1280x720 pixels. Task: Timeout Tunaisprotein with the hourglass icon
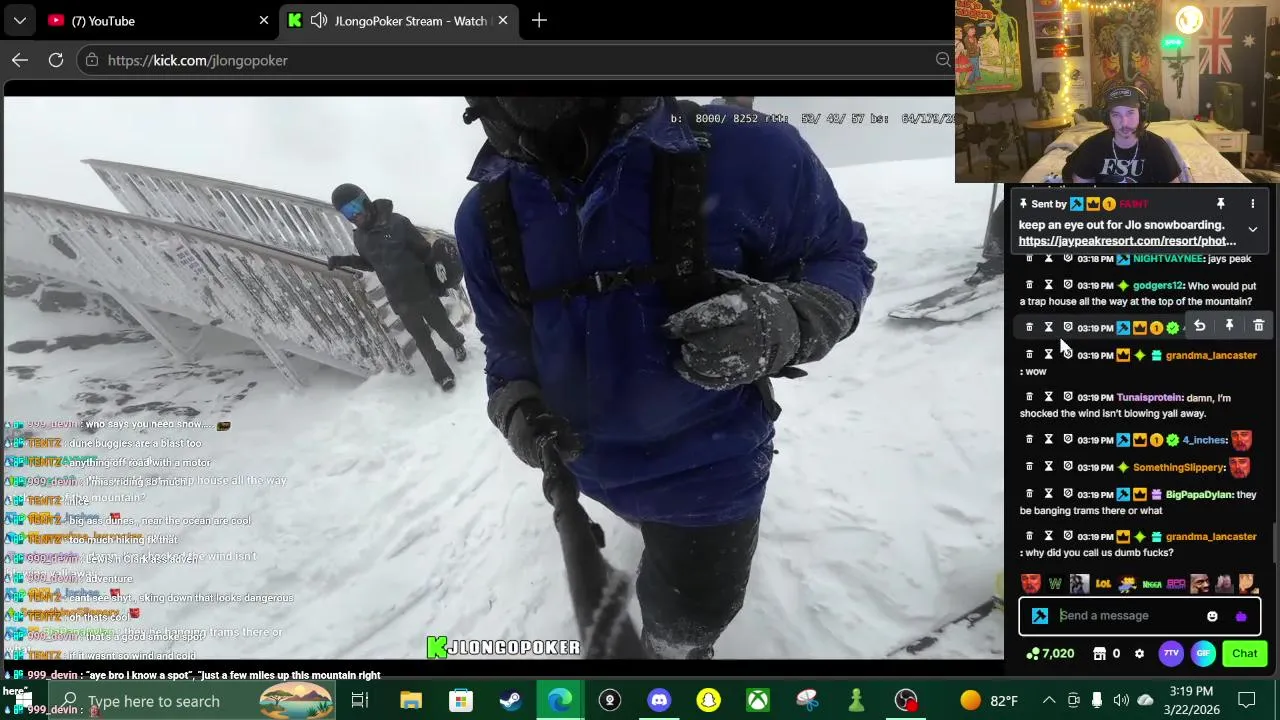coord(1048,397)
